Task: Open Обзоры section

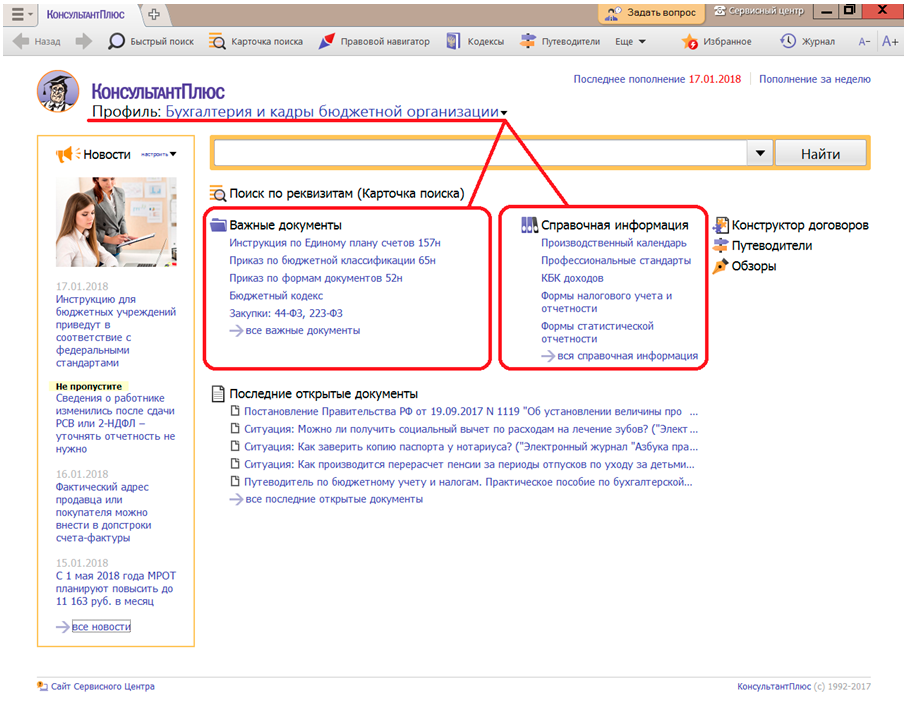Action: point(745,266)
